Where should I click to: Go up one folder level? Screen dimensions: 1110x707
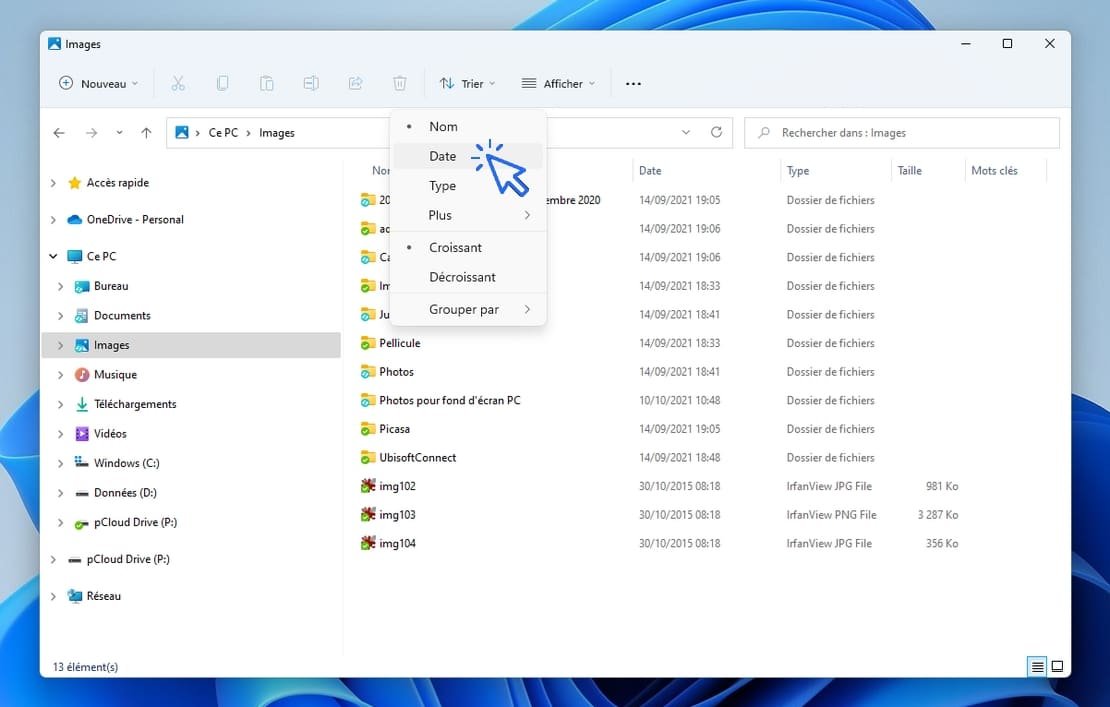point(146,132)
